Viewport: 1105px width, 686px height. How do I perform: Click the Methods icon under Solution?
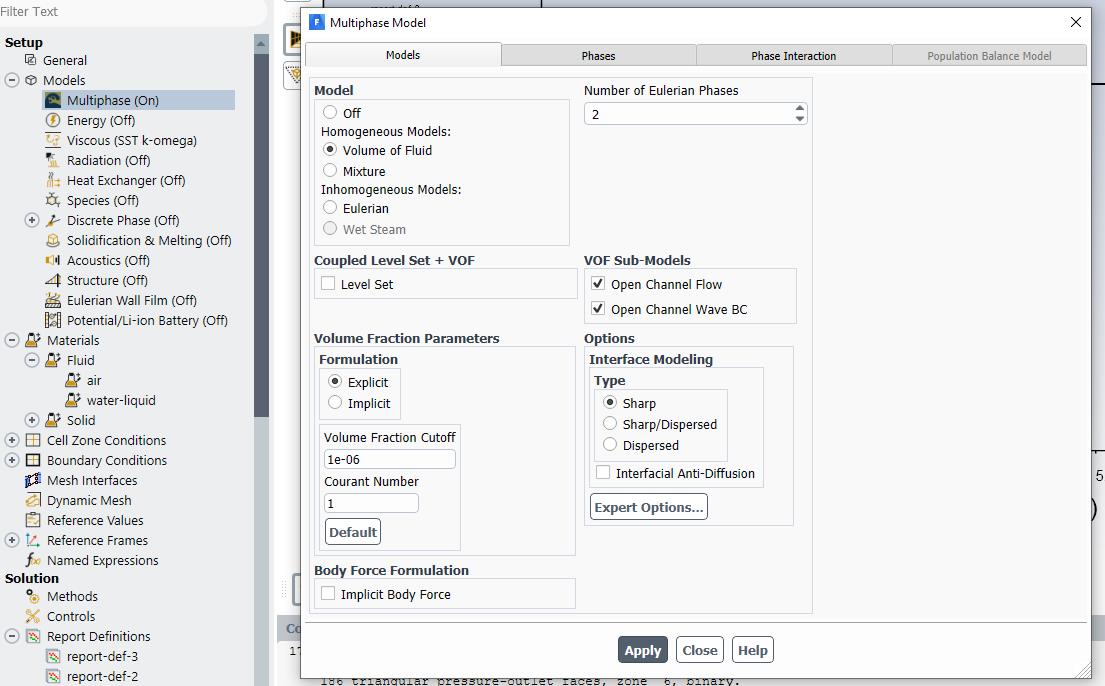tap(33, 596)
